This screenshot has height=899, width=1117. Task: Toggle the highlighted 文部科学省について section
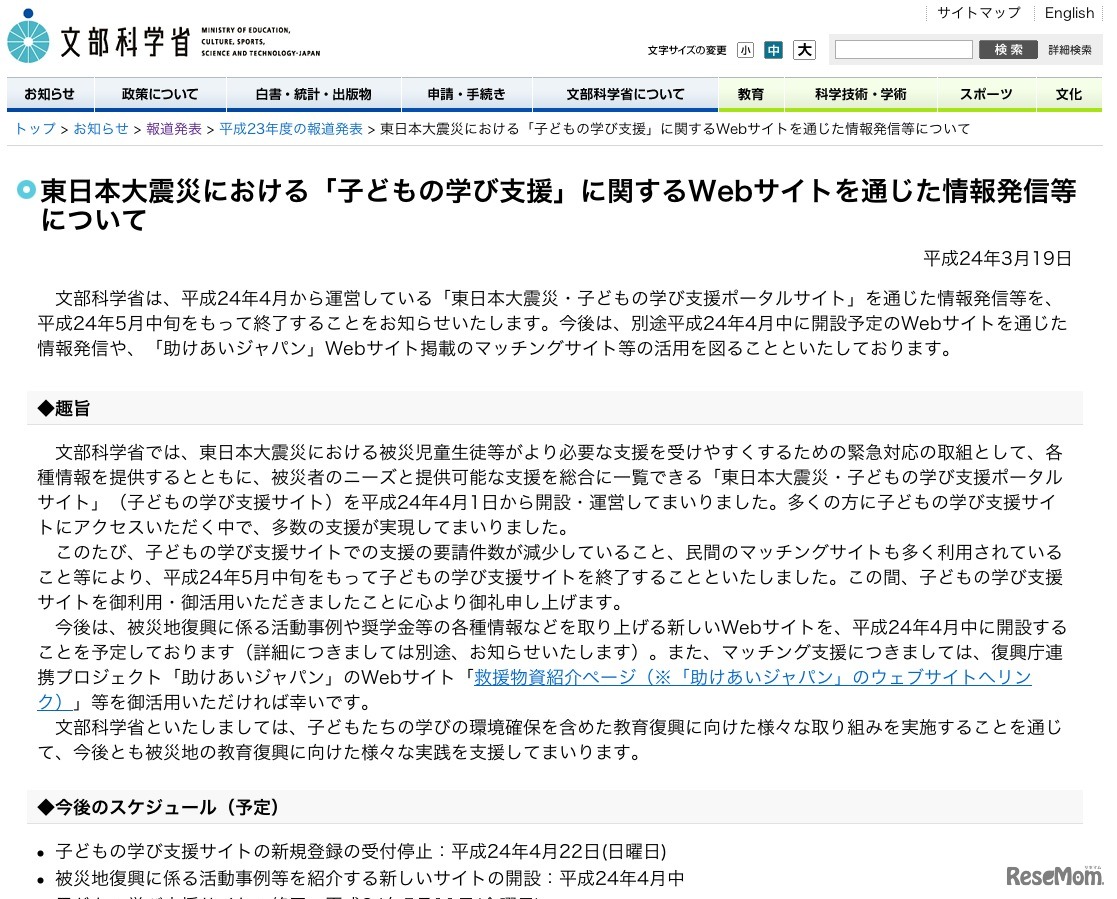[624, 95]
